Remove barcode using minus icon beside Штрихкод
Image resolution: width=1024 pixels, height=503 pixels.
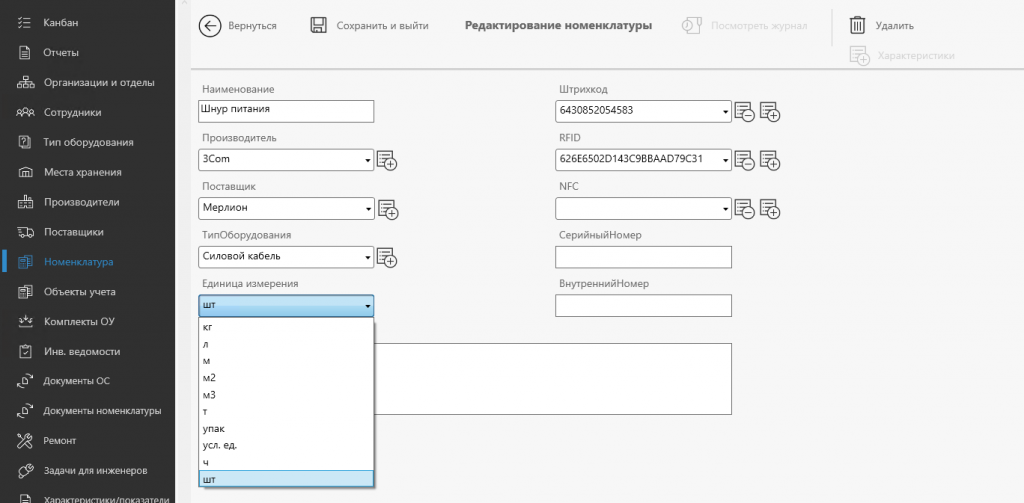pos(744,112)
